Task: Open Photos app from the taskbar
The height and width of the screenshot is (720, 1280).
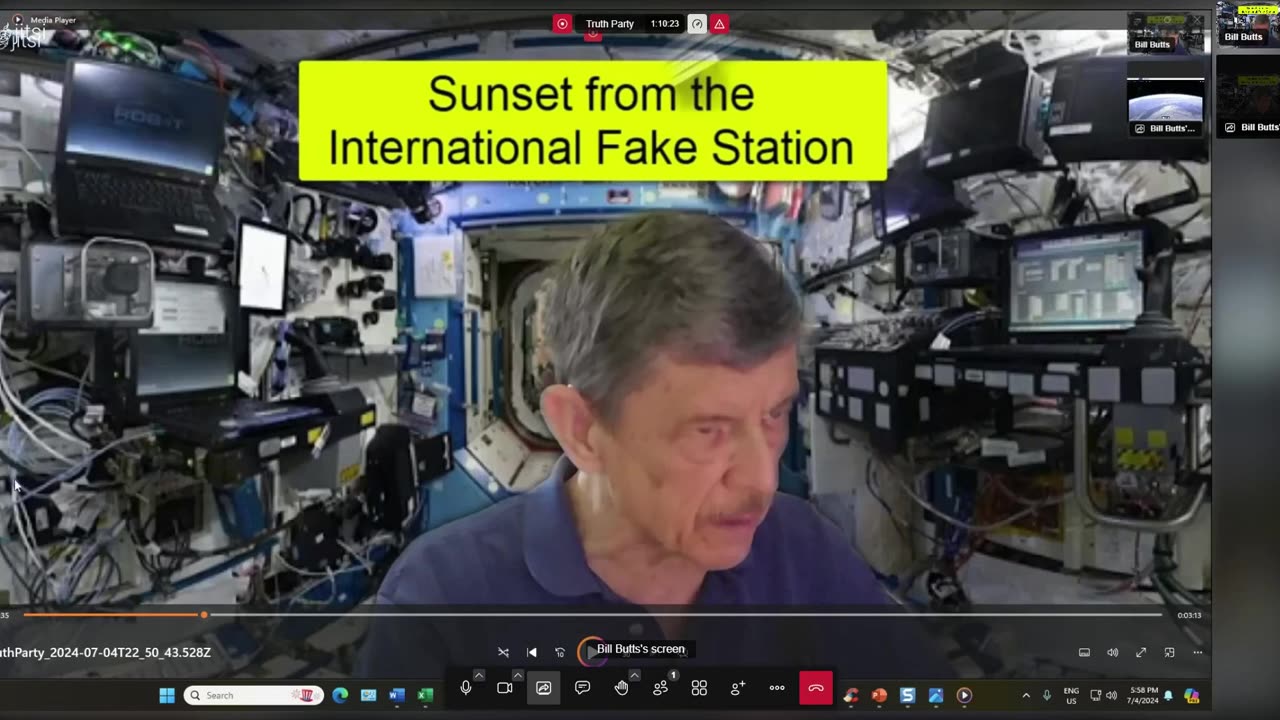Action: click(x=936, y=695)
